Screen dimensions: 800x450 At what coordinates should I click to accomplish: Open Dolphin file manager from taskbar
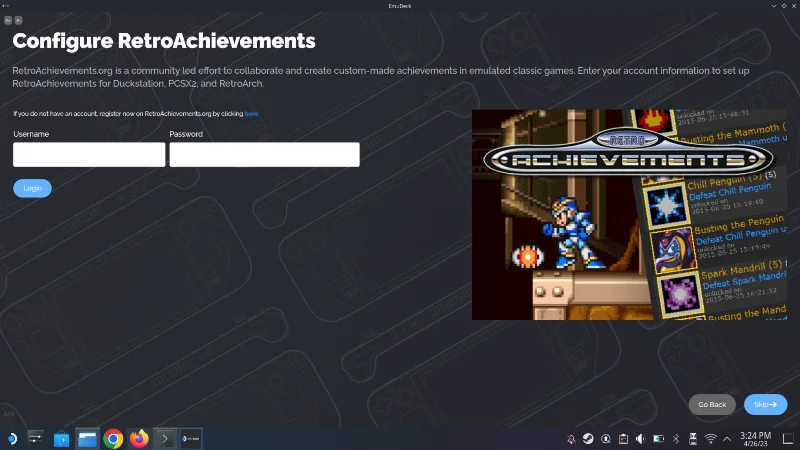[87, 439]
